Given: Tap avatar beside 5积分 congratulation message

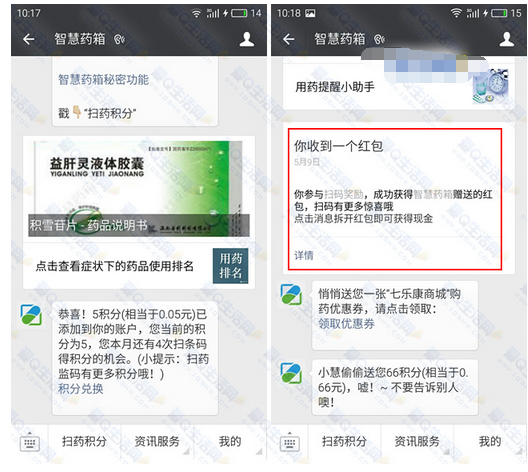Looking at the screenshot, I should point(31,315).
